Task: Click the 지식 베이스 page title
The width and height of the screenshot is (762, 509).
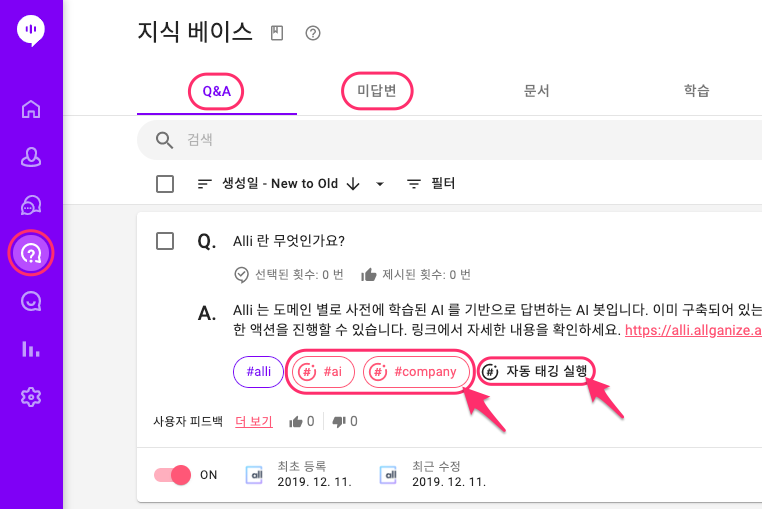Action: click(x=195, y=32)
